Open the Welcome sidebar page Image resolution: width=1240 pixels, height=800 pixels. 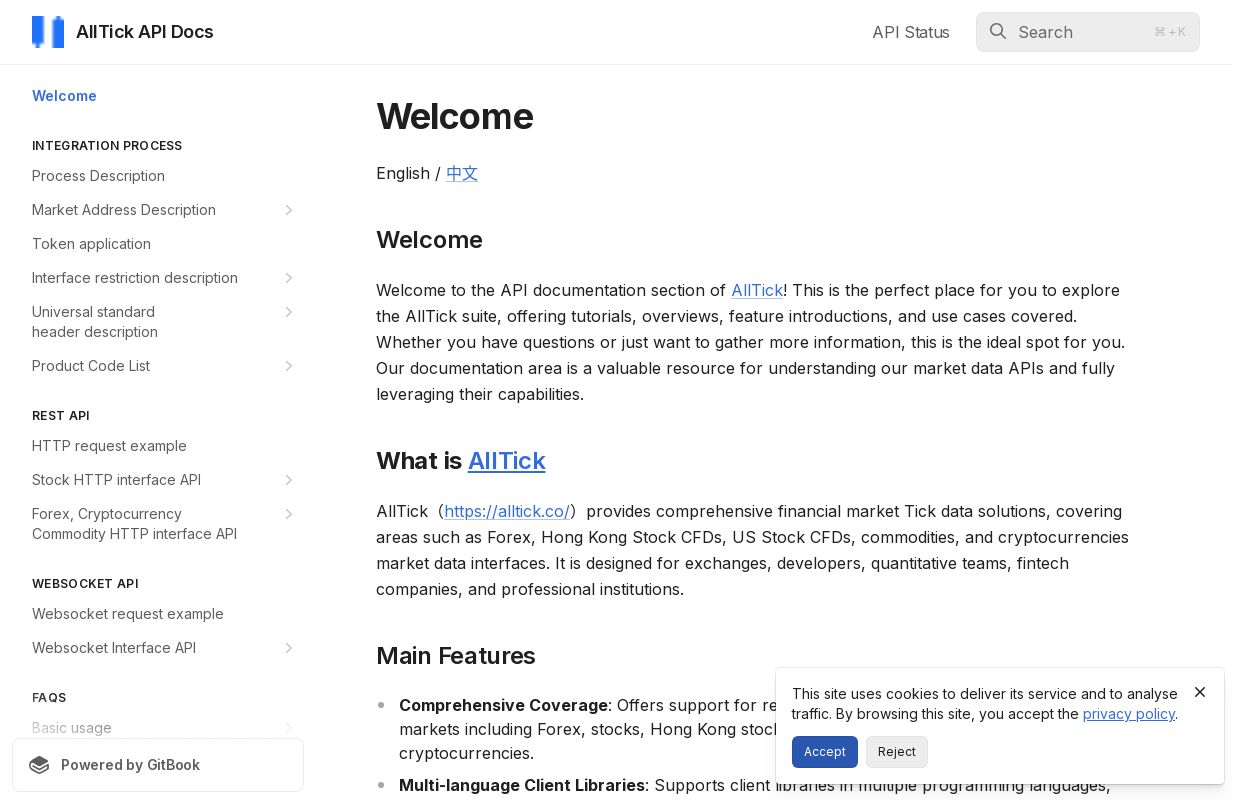[64, 96]
